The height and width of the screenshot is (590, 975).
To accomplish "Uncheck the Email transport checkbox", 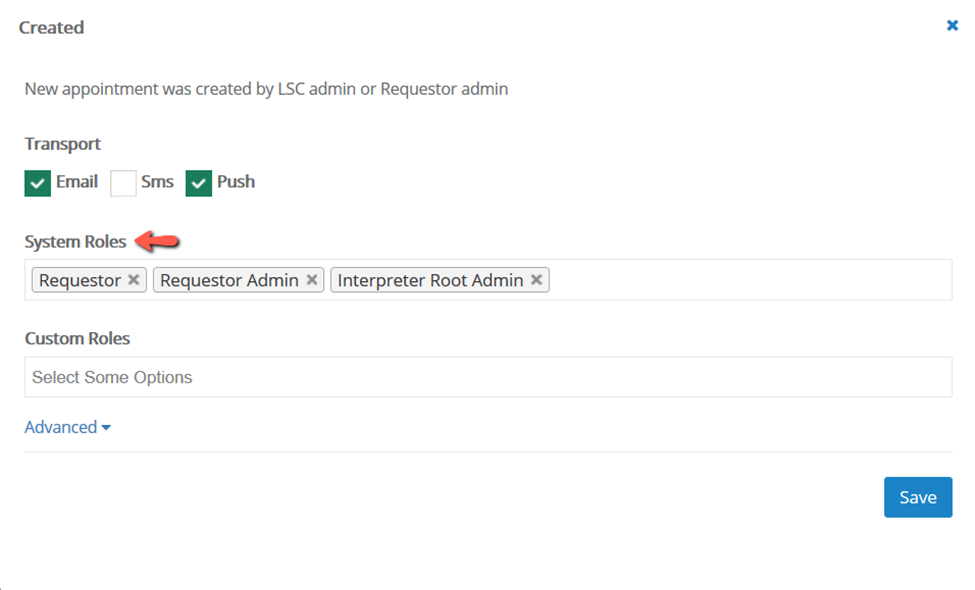I will click(x=38, y=183).
